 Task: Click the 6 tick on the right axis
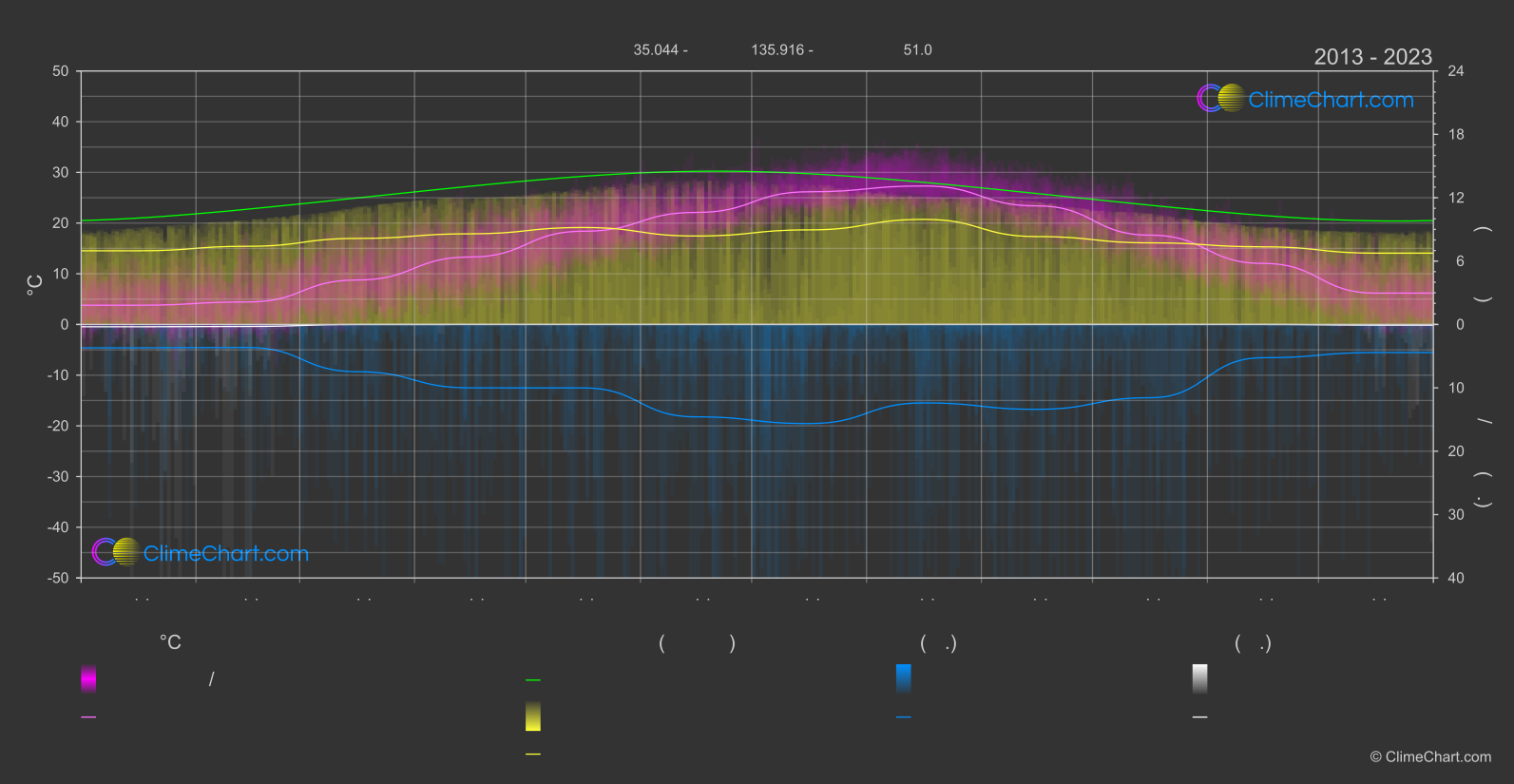pos(1460,261)
